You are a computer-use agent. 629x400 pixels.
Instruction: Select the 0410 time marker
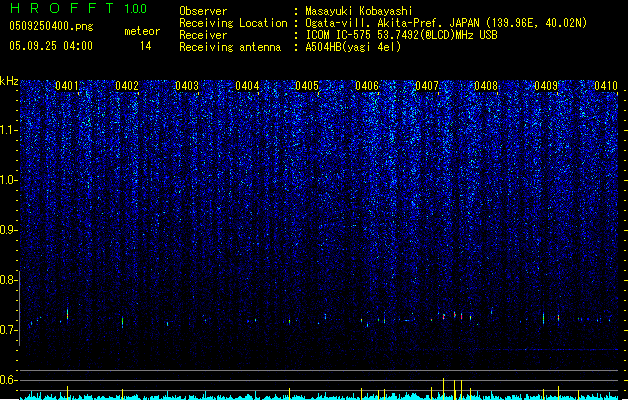(606, 85)
